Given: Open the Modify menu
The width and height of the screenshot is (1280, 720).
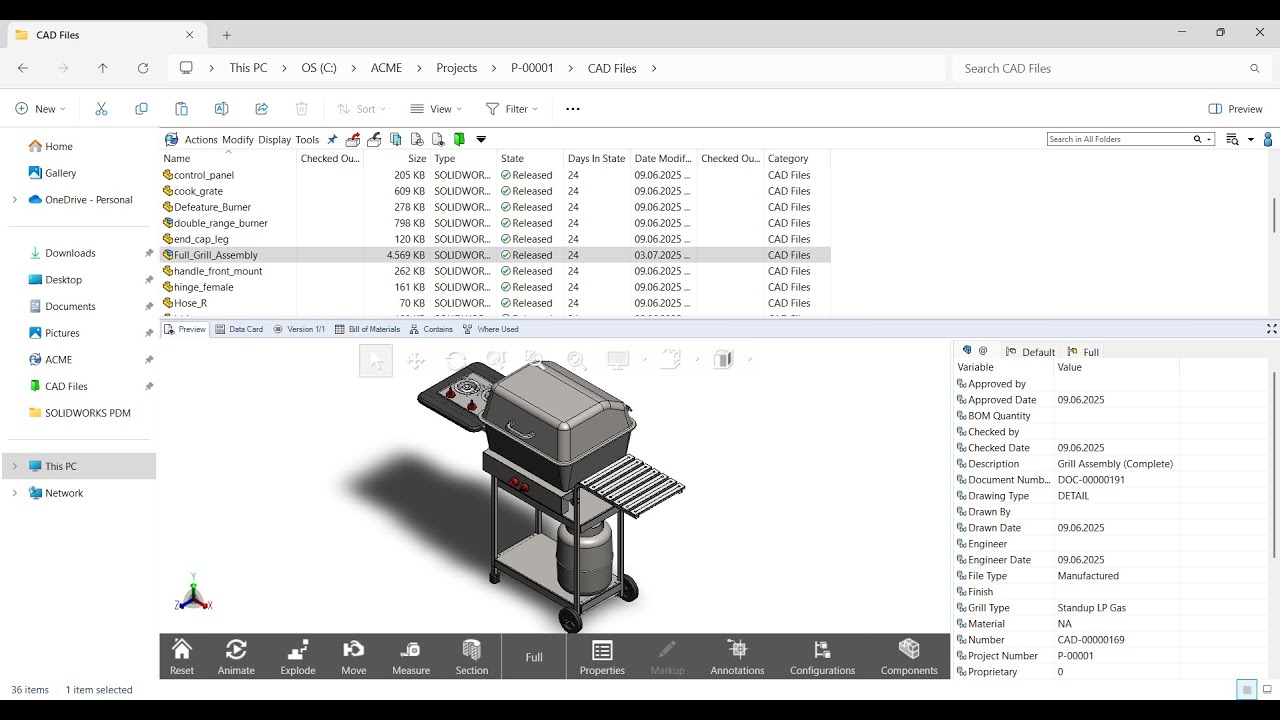Looking at the screenshot, I should click(x=238, y=140).
